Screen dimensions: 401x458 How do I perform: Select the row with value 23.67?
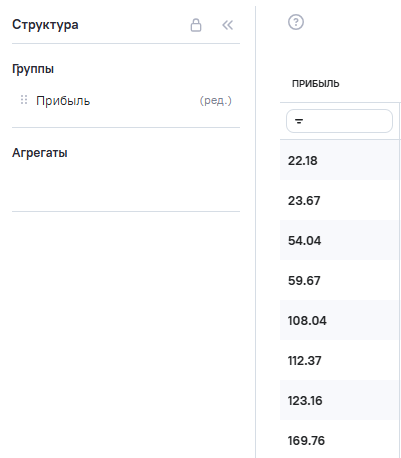point(340,200)
